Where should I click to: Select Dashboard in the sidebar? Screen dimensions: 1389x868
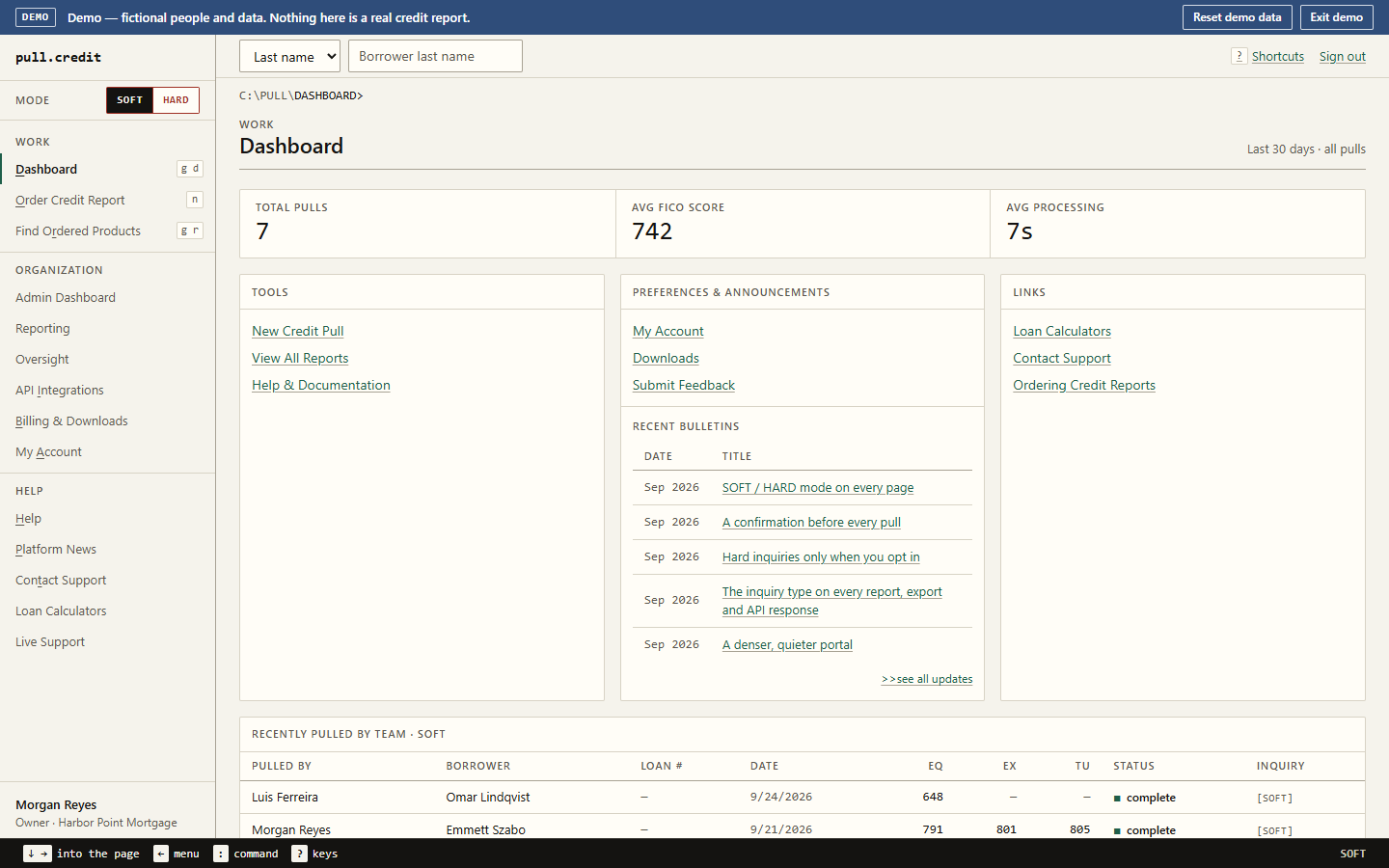[107, 169]
